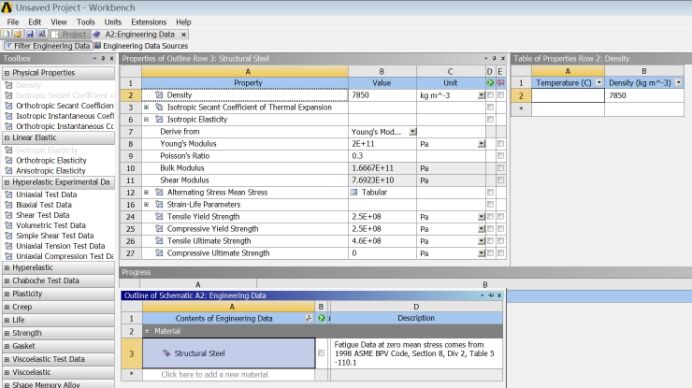This screenshot has width=692, height=388.
Task: Select the Structural Steel material row
Action: (x=229, y=353)
